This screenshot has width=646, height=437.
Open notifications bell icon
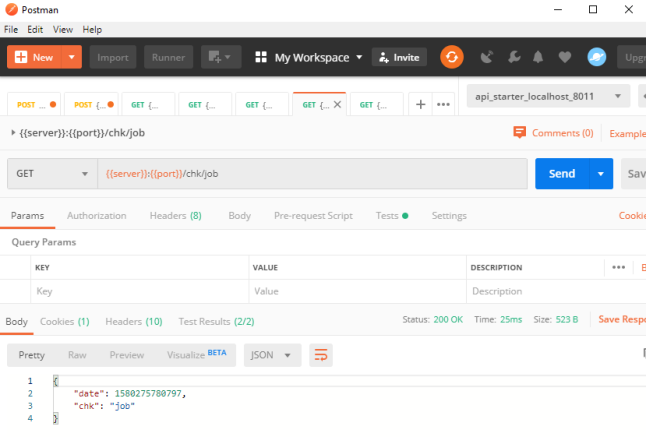[x=538, y=57]
